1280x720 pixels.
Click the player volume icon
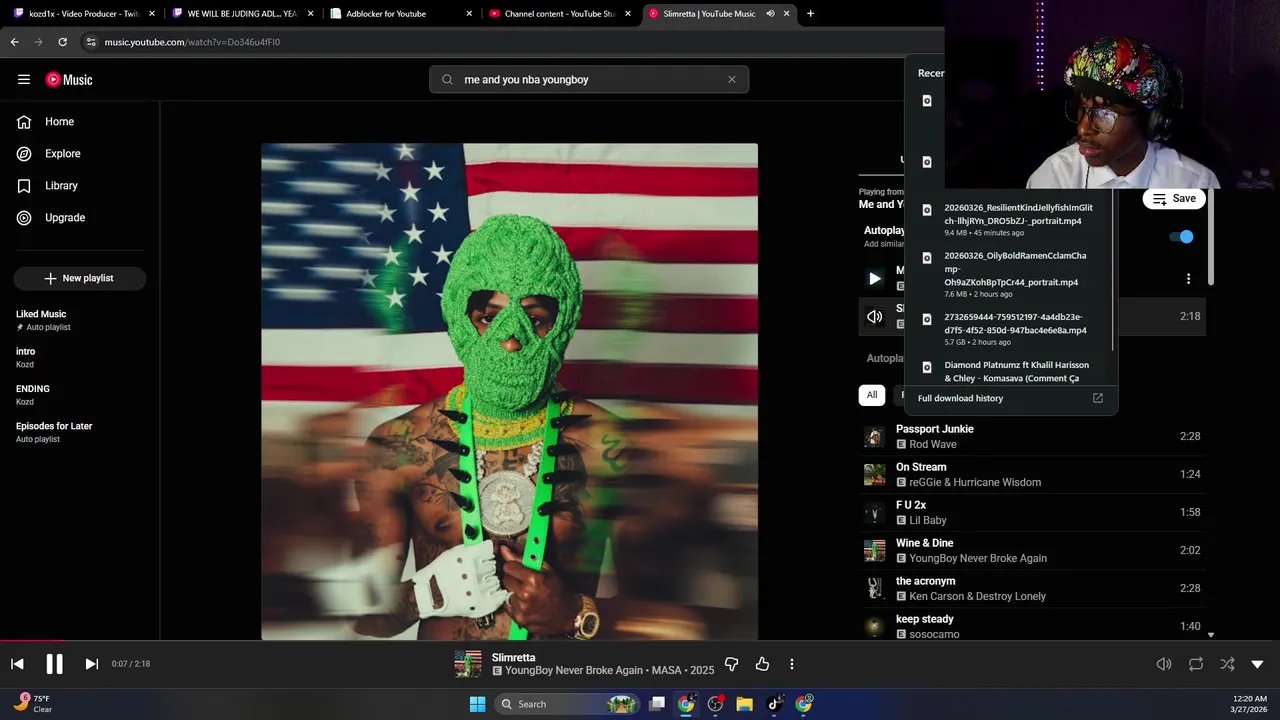pos(1164,664)
